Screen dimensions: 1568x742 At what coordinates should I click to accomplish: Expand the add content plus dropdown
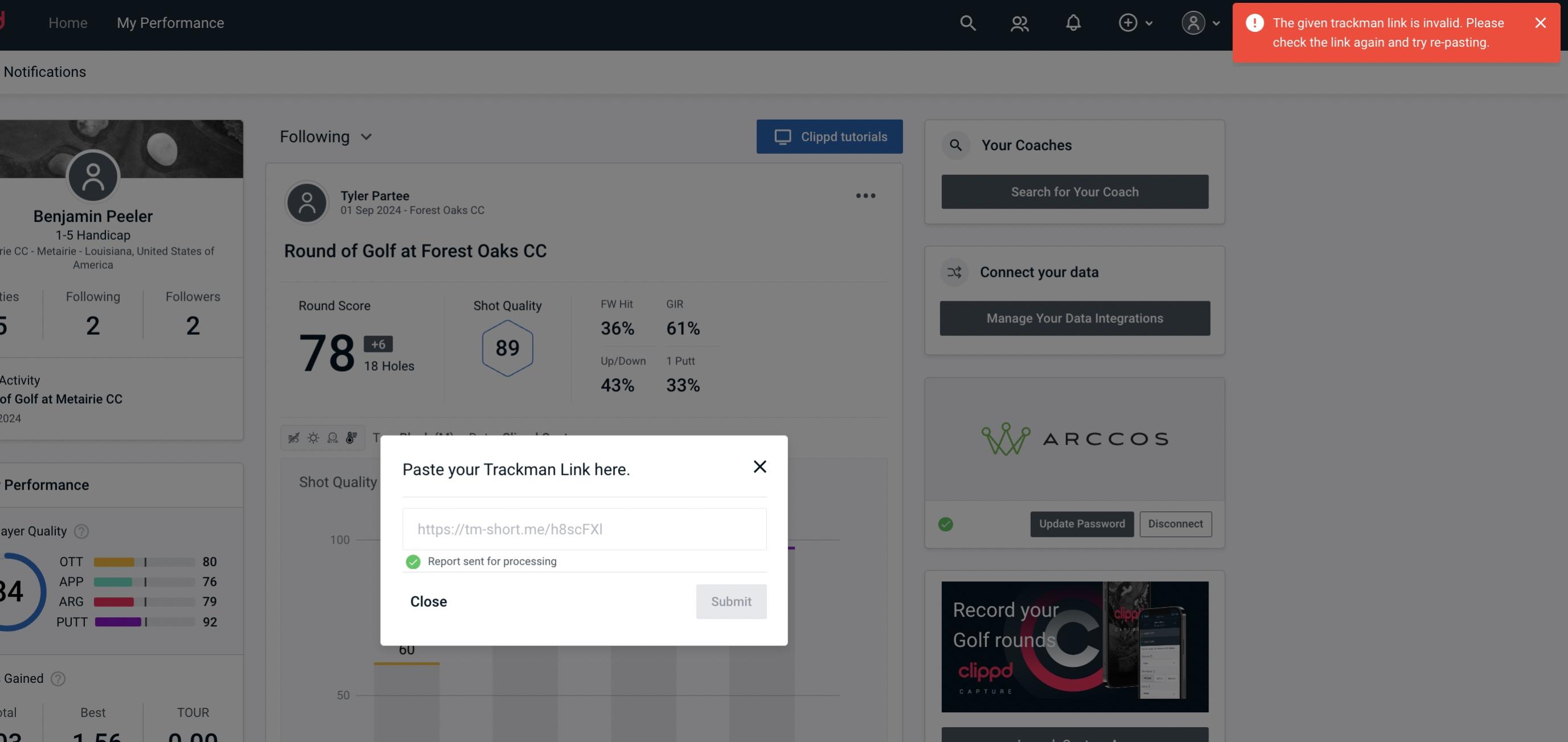1134,22
